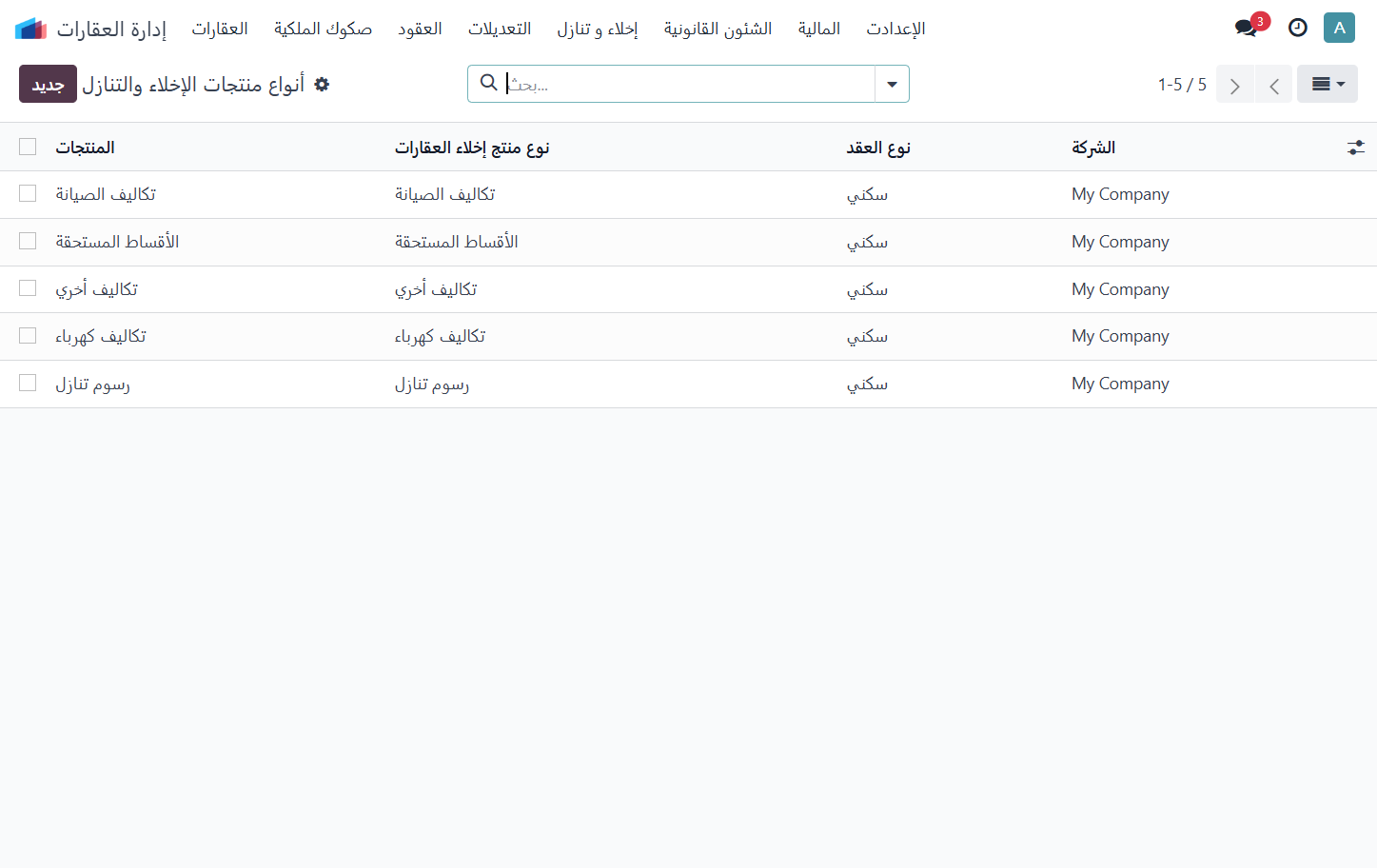This screenshot has width=1377, height=868.
Task: Check the box for الأقساط المستحقة row
Action: [x=28, y=241]
